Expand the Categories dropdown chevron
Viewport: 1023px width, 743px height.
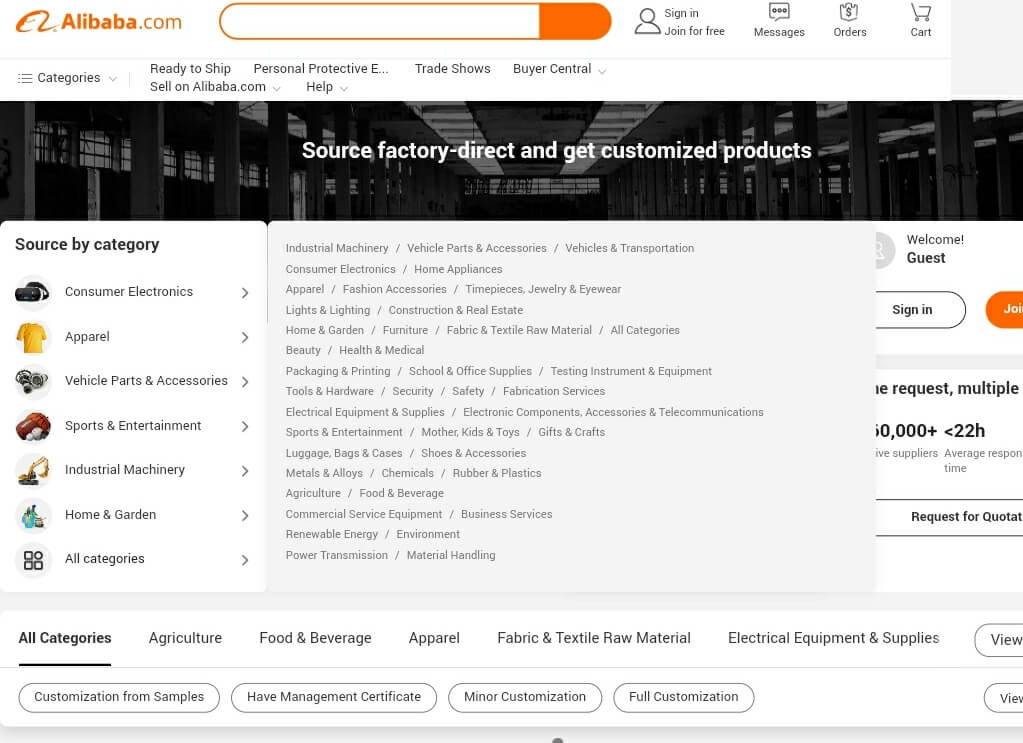point(113,79)
